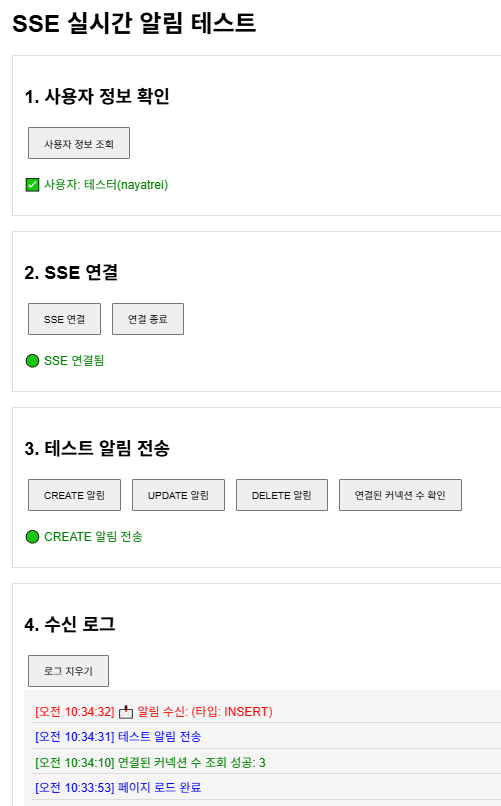This screenshot has width=501, height=806.
Task: Click the 사용자: 테스터(nayatrei) status text
Action: pos(106,185)
